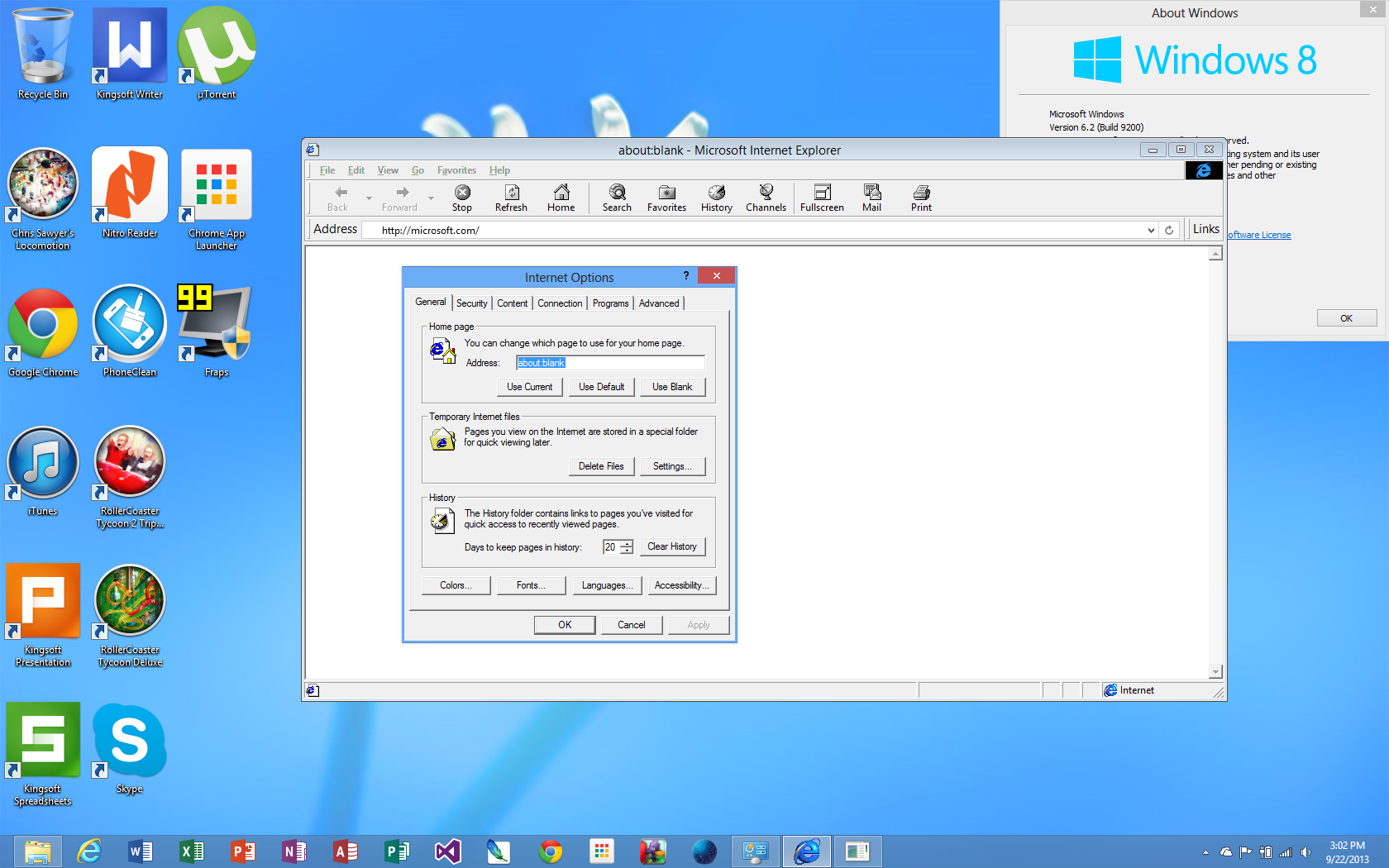Open Visual Studio from the taskbar
Image resolution: width=1389 pixels, height=868 pixels.
[x=447, y=851]
